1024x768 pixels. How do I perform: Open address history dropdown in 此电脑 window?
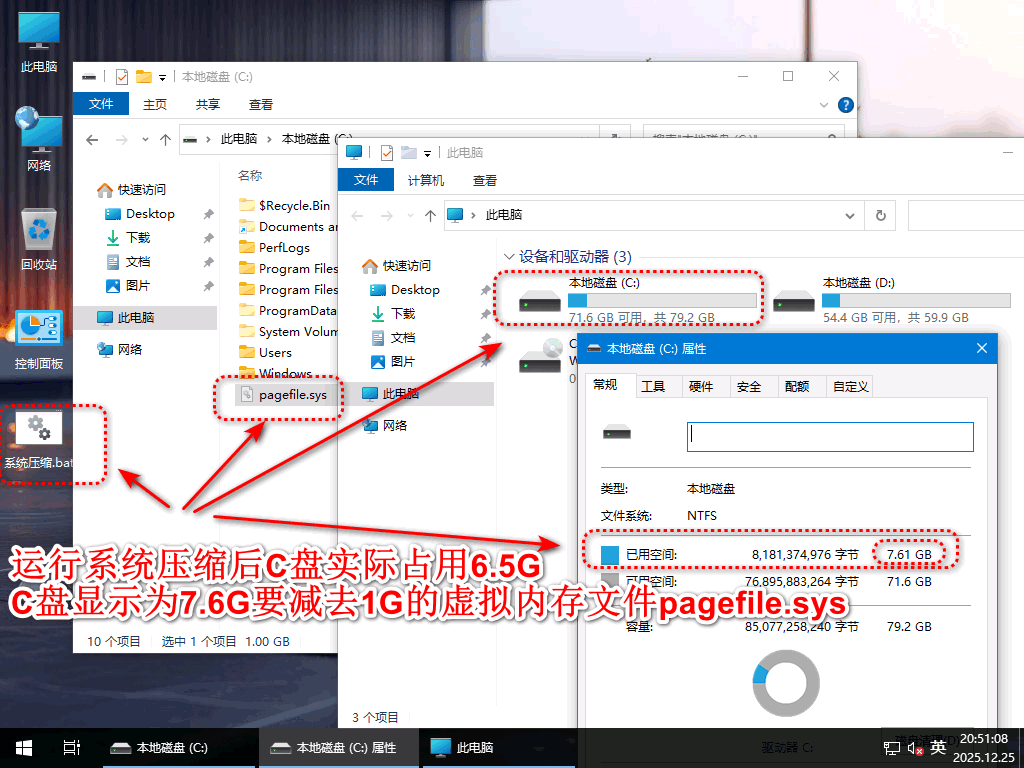pos(850,216)
